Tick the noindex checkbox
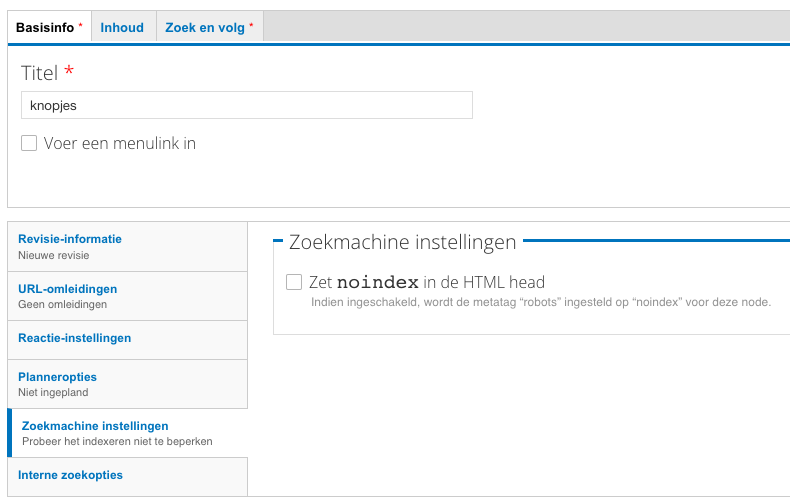This screenshot has width=790, height=503. 294,282
